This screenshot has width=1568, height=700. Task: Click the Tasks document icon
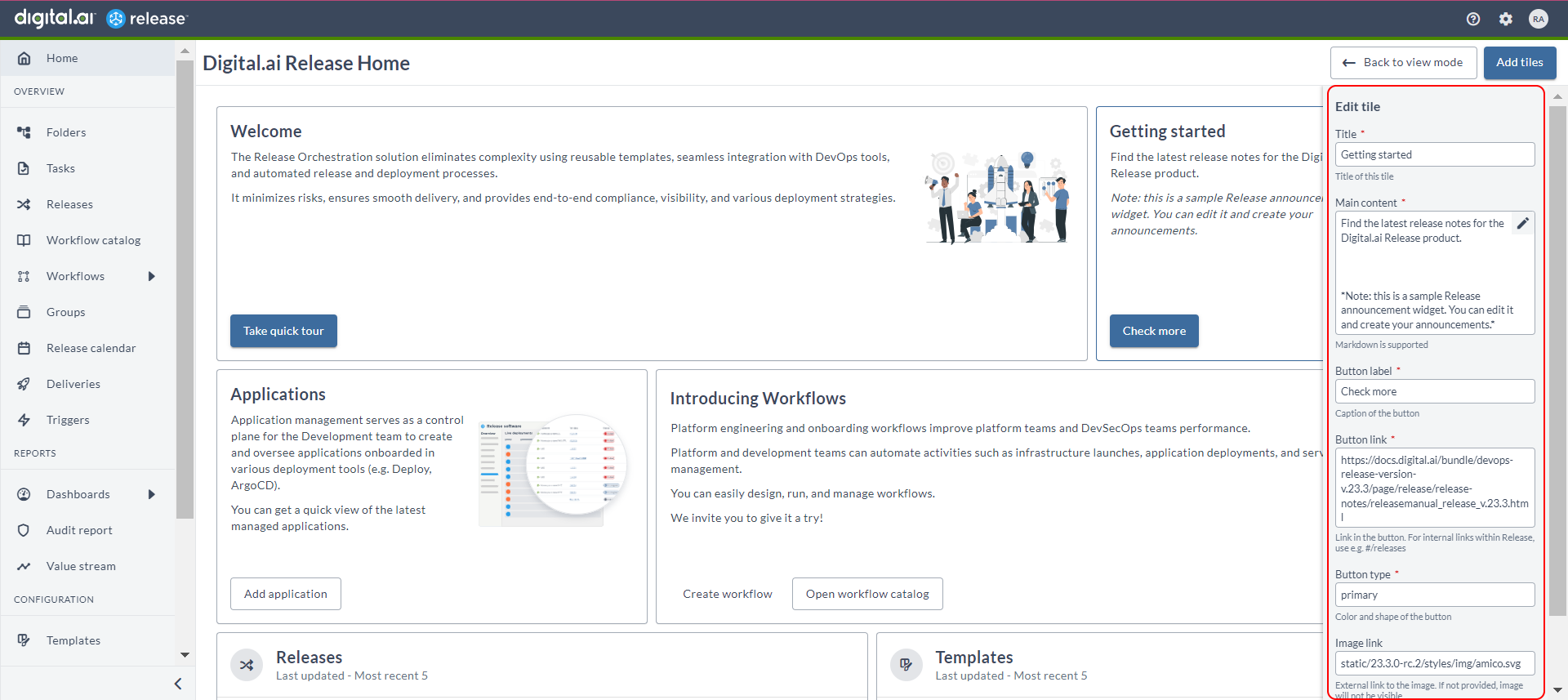coord(24,168)
